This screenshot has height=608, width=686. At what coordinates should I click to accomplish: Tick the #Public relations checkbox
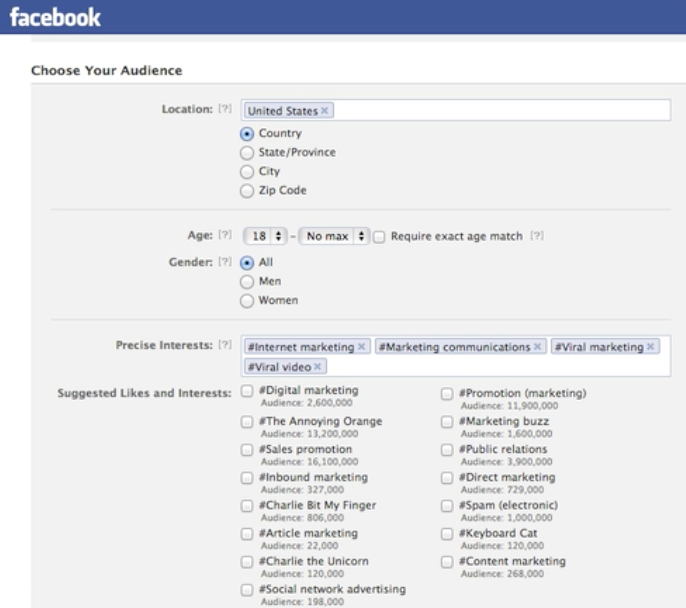[x=447, y=450]
